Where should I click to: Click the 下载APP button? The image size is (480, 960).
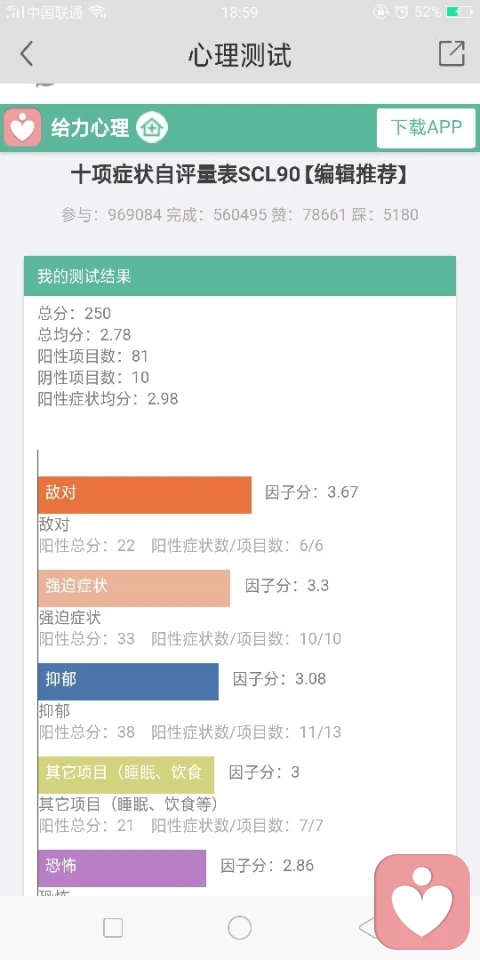pos(426,128)
